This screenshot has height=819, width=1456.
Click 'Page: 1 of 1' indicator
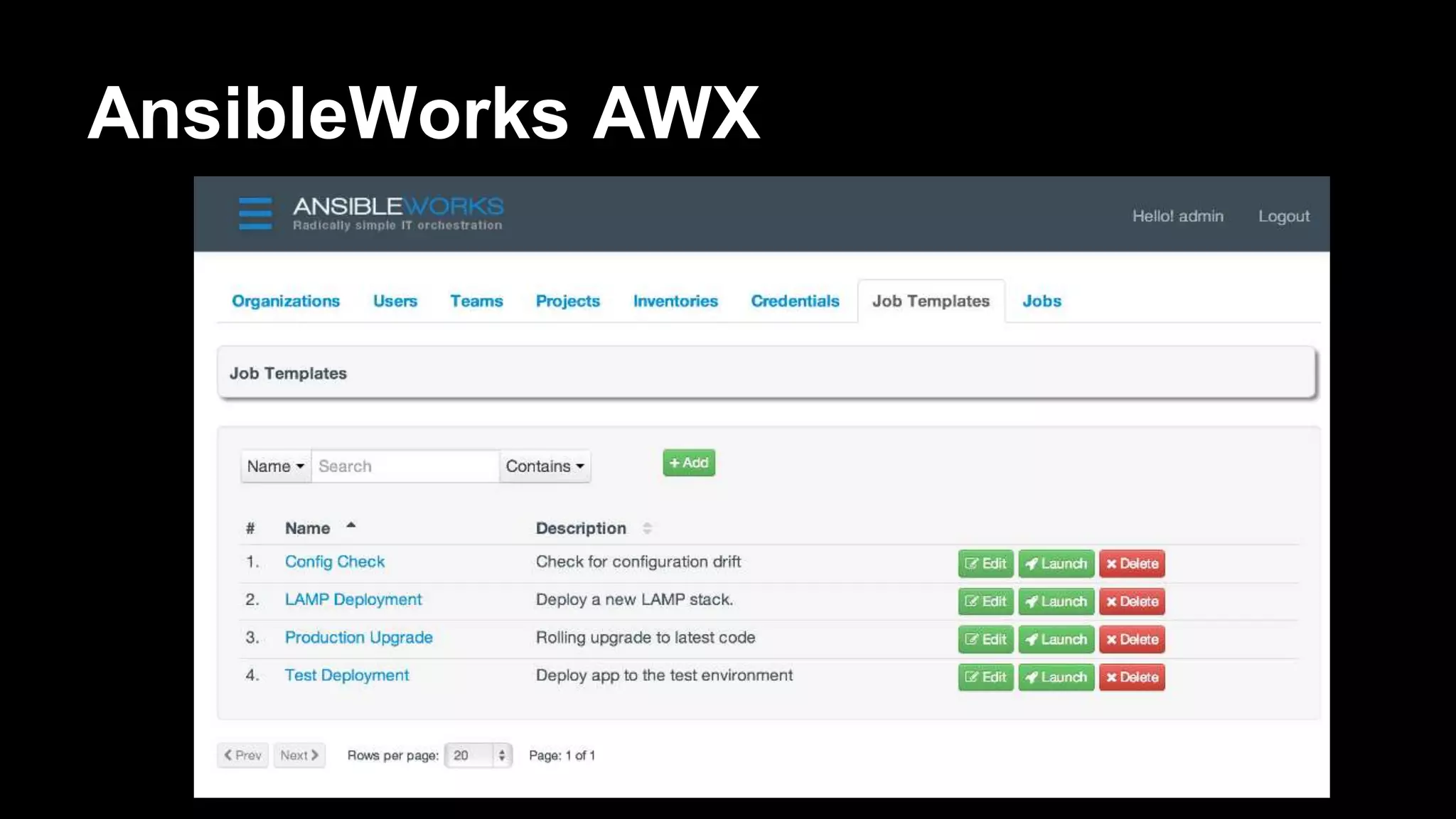pyautogui.click(x=562, y=755)
